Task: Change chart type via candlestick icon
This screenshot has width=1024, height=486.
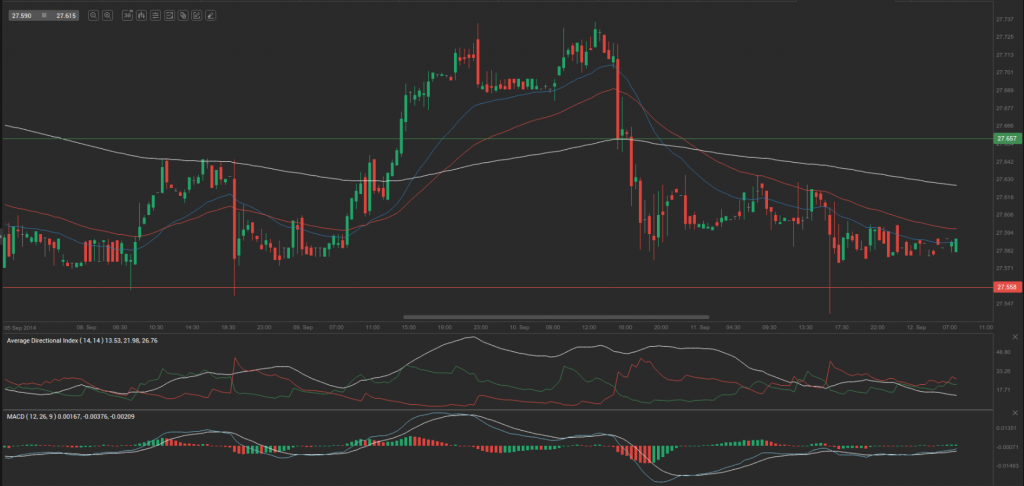Action: (141, 16)
